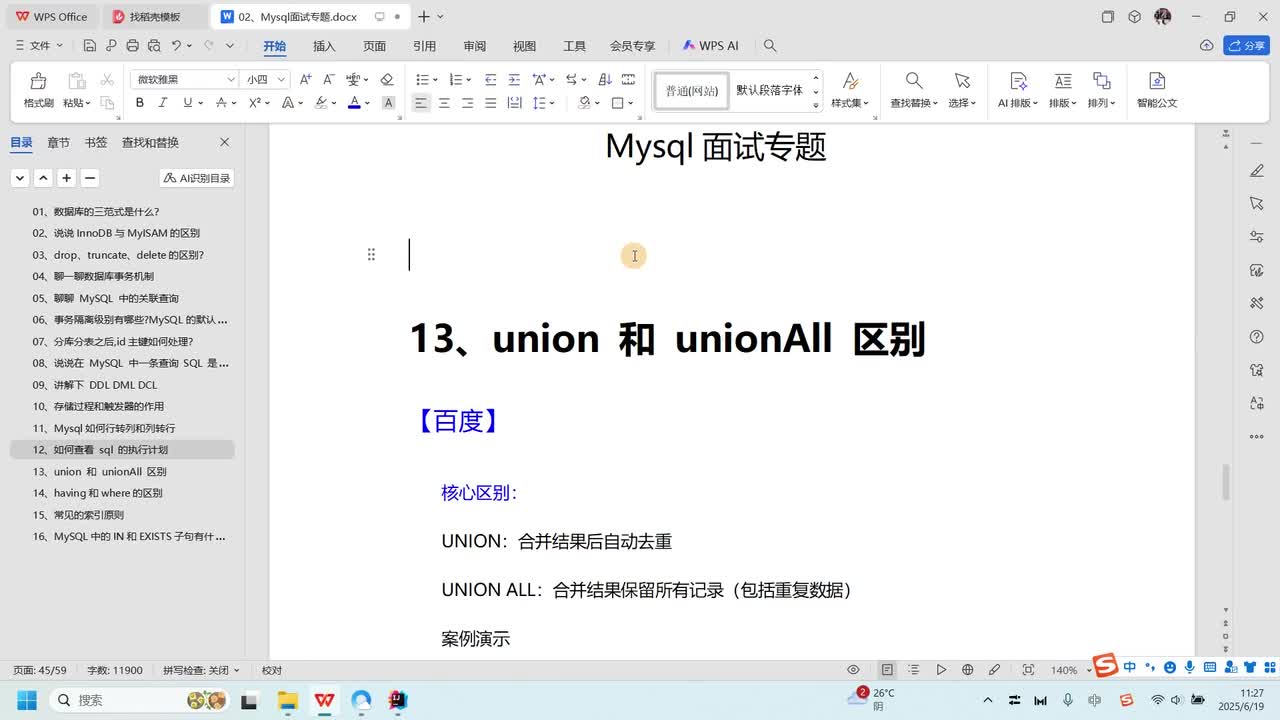Click the right align icon
The image size is (1280, 720).
pyautogui.click(x=467, y=103)
